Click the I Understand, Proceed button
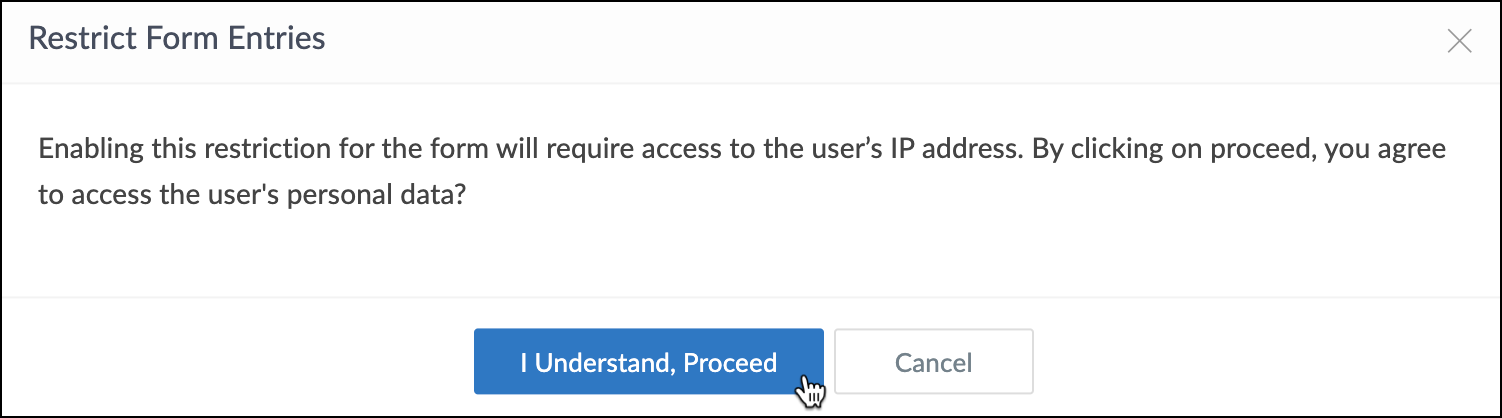The height and width of the screenshot is (418, 1502). [648, 362]
